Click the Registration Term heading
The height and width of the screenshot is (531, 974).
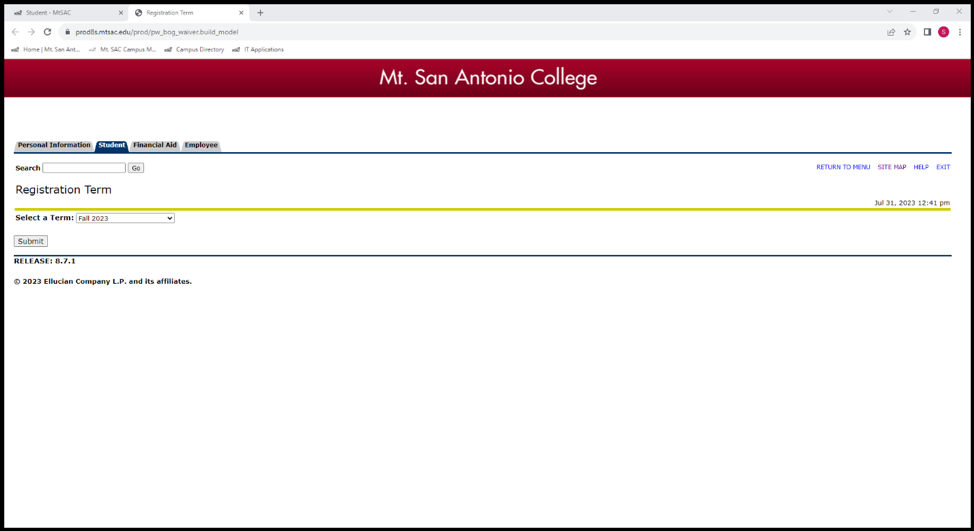(x=63, y=190)
